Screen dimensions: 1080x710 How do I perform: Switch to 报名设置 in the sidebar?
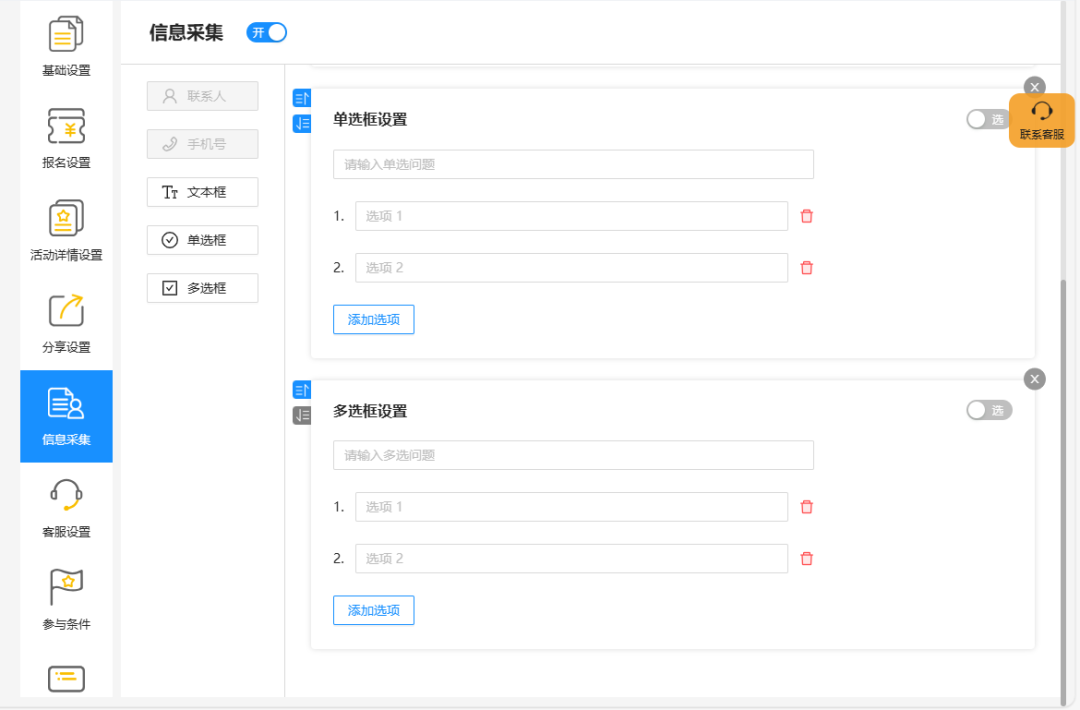66,137
